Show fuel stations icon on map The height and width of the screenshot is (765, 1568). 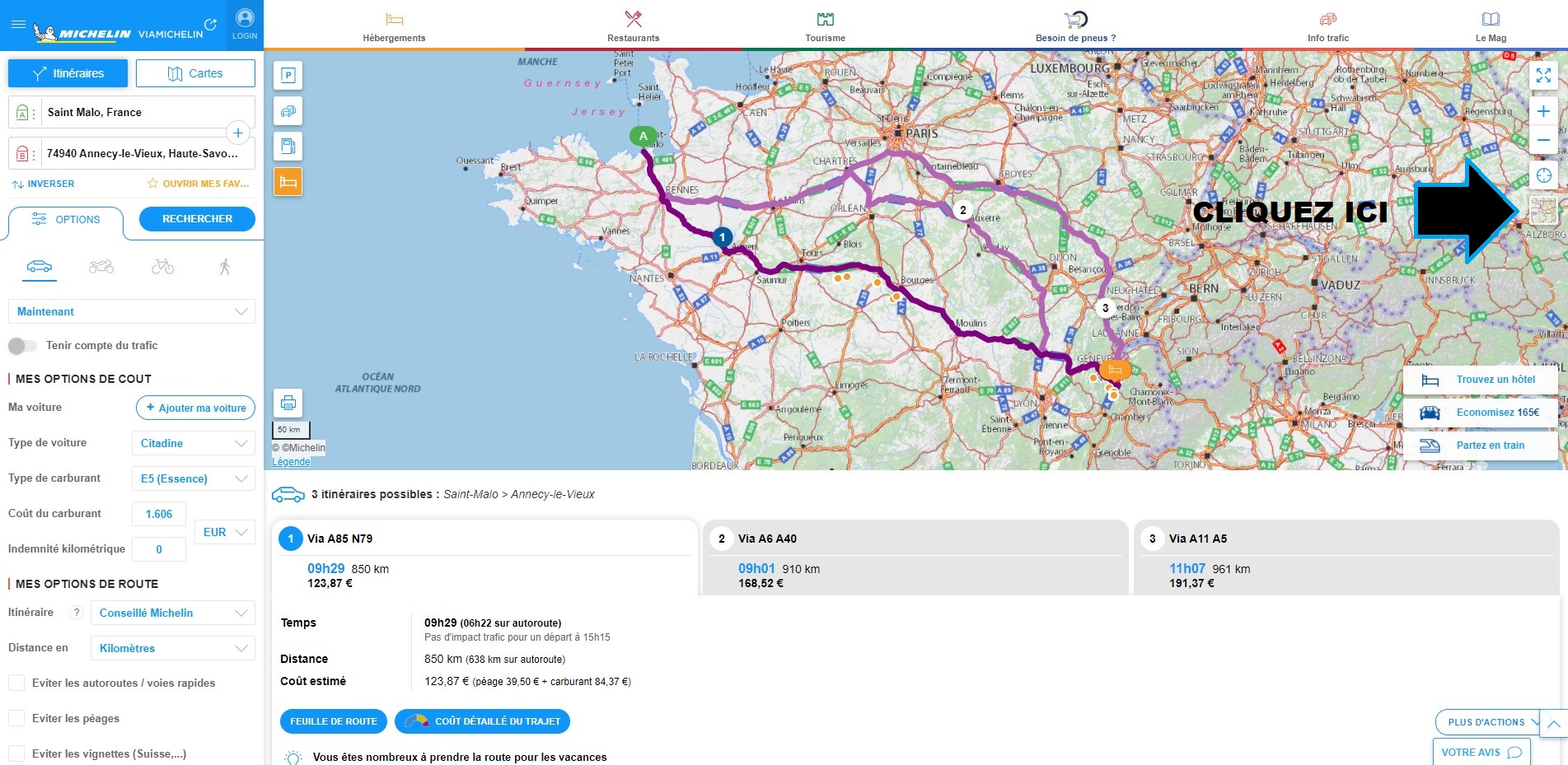288,147
